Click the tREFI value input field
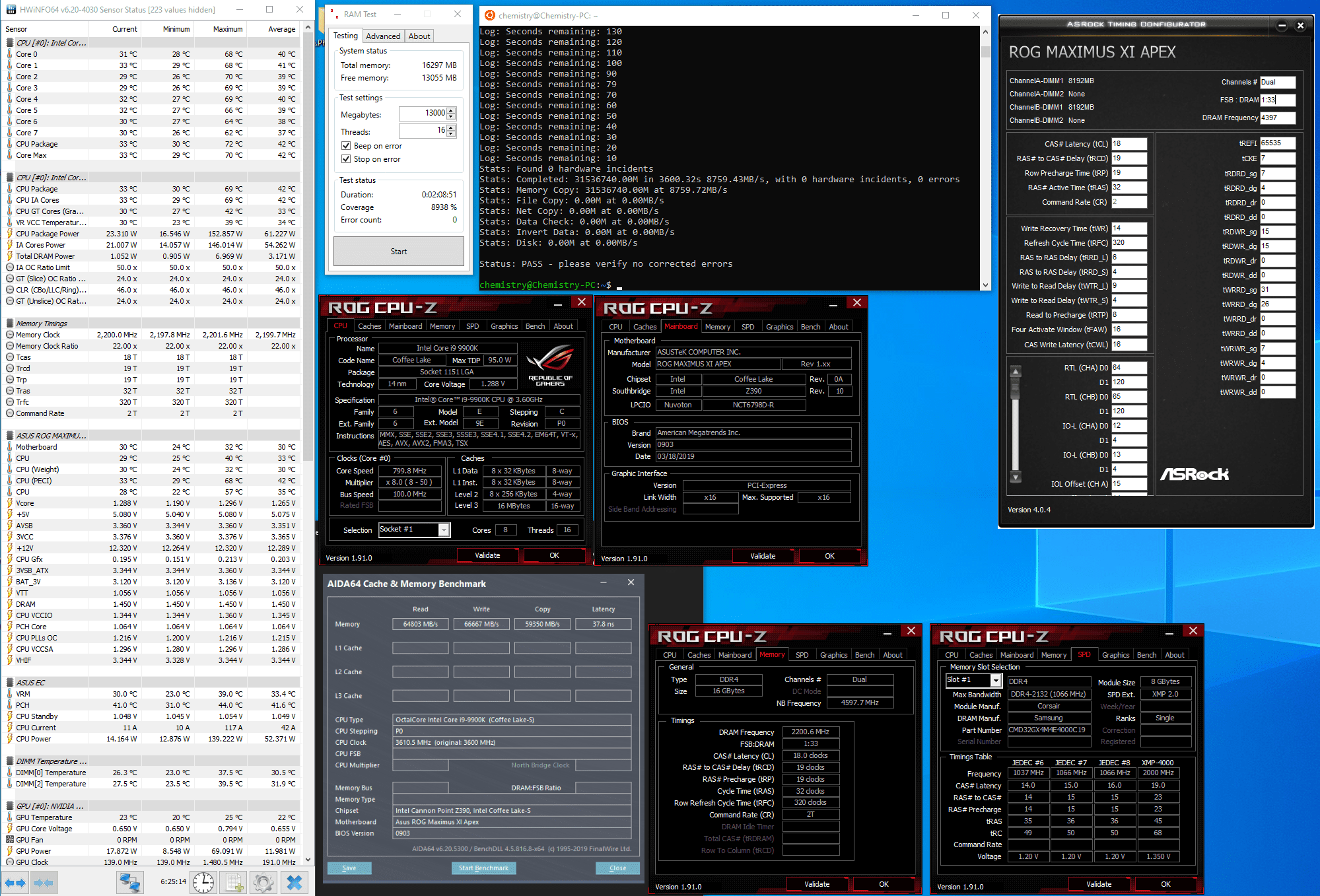 (x=1276, y=143)
